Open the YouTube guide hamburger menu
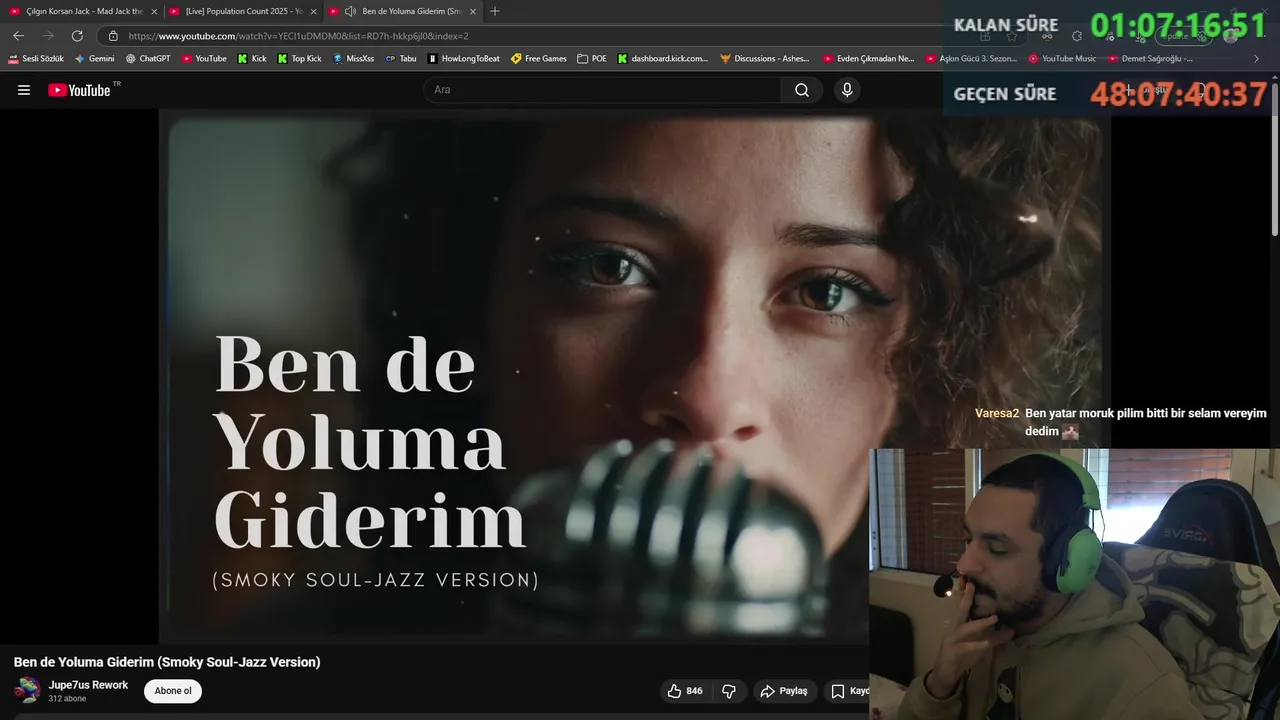Viewport: 1280px width, 720px height. tap(24, 90)
